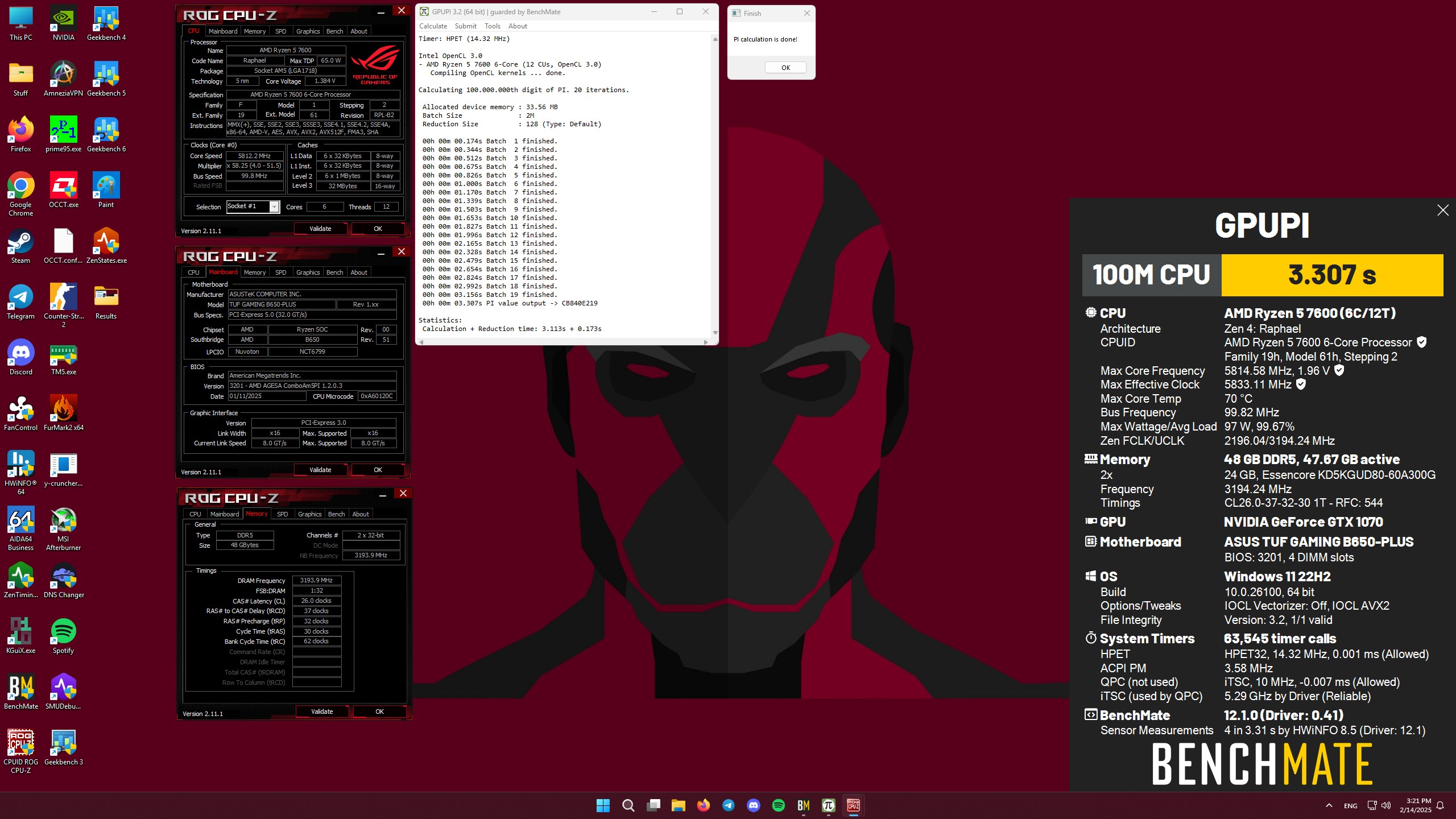The width and height of the screenshot is (1456, 819).
Task: Open Discord desktop shortcut
Action: 21,358
